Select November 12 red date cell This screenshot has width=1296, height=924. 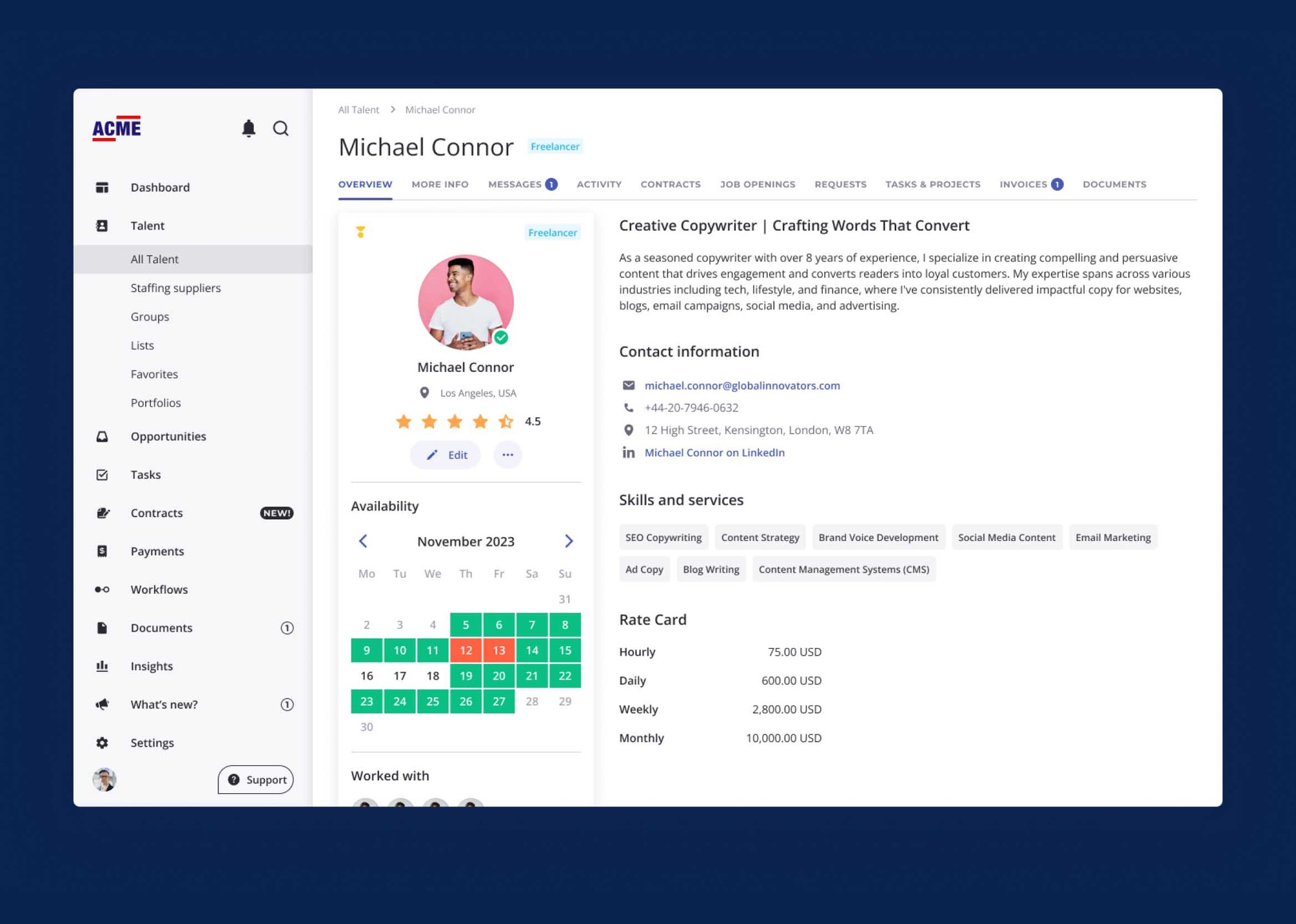[466, 650]
